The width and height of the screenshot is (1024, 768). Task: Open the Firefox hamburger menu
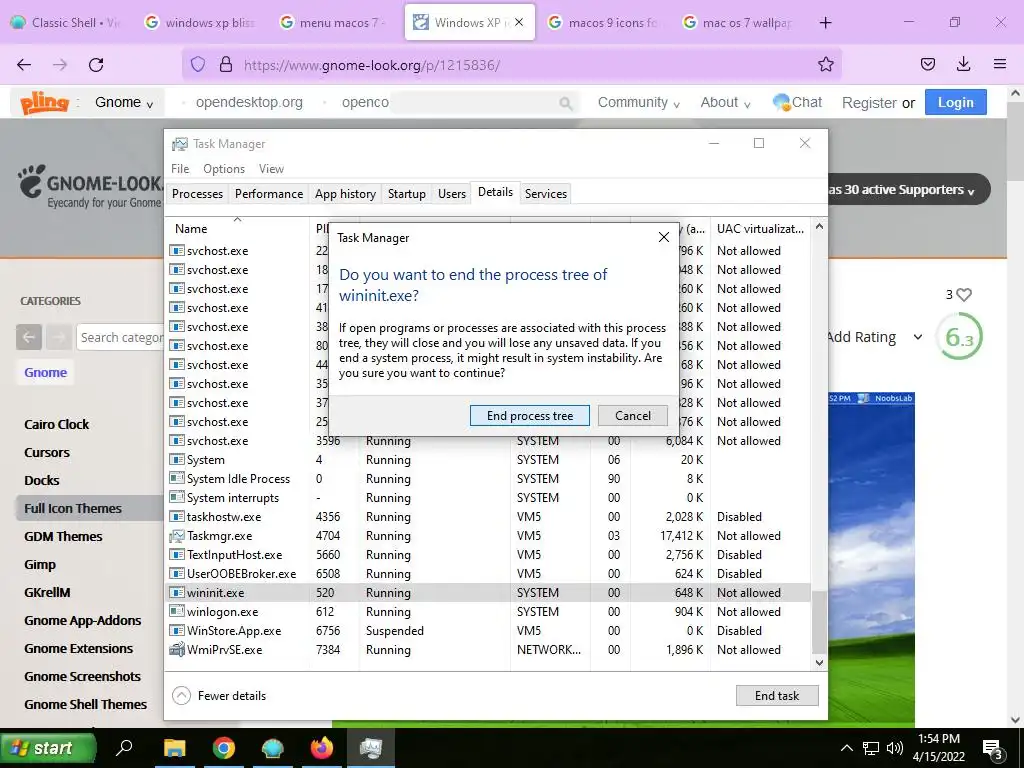999,64
